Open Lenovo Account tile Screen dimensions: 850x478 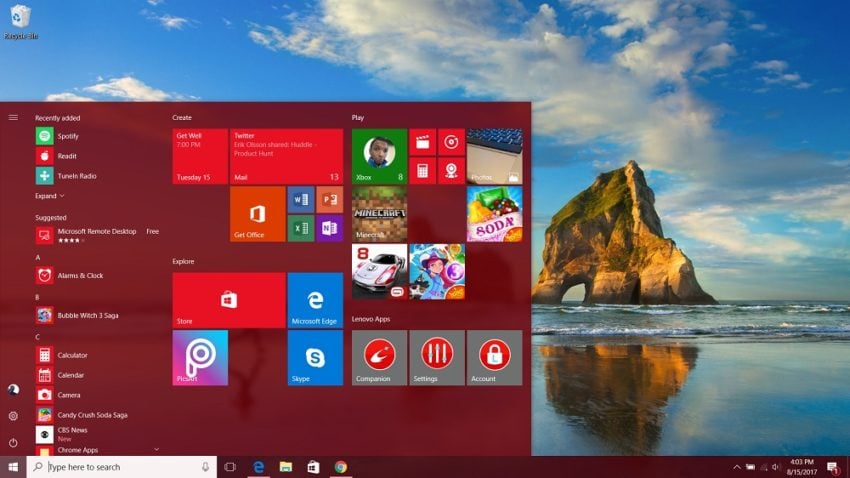[494, 358]
